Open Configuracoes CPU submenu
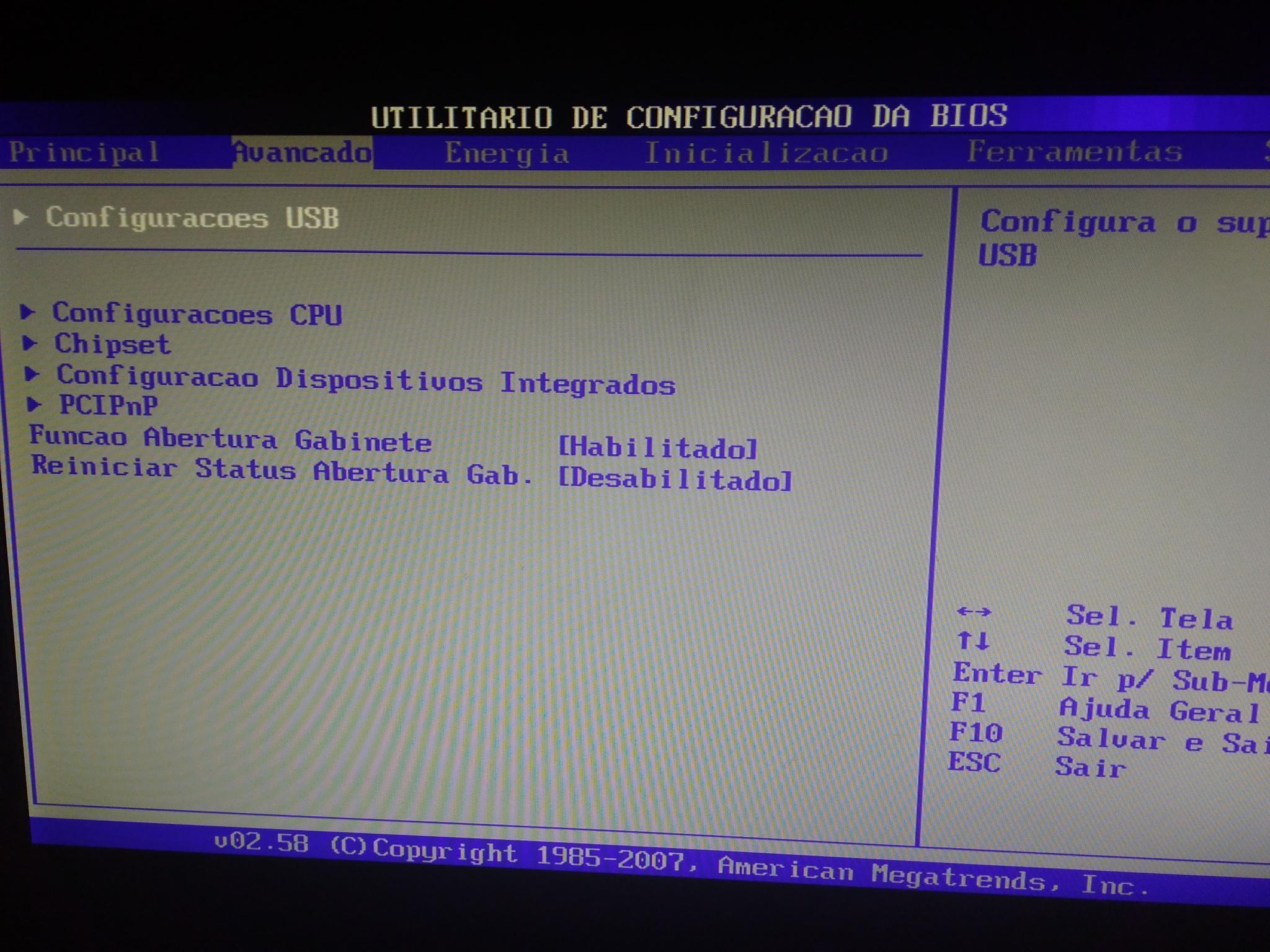Viewport: 1270px width, 952px height. [197, 314]
